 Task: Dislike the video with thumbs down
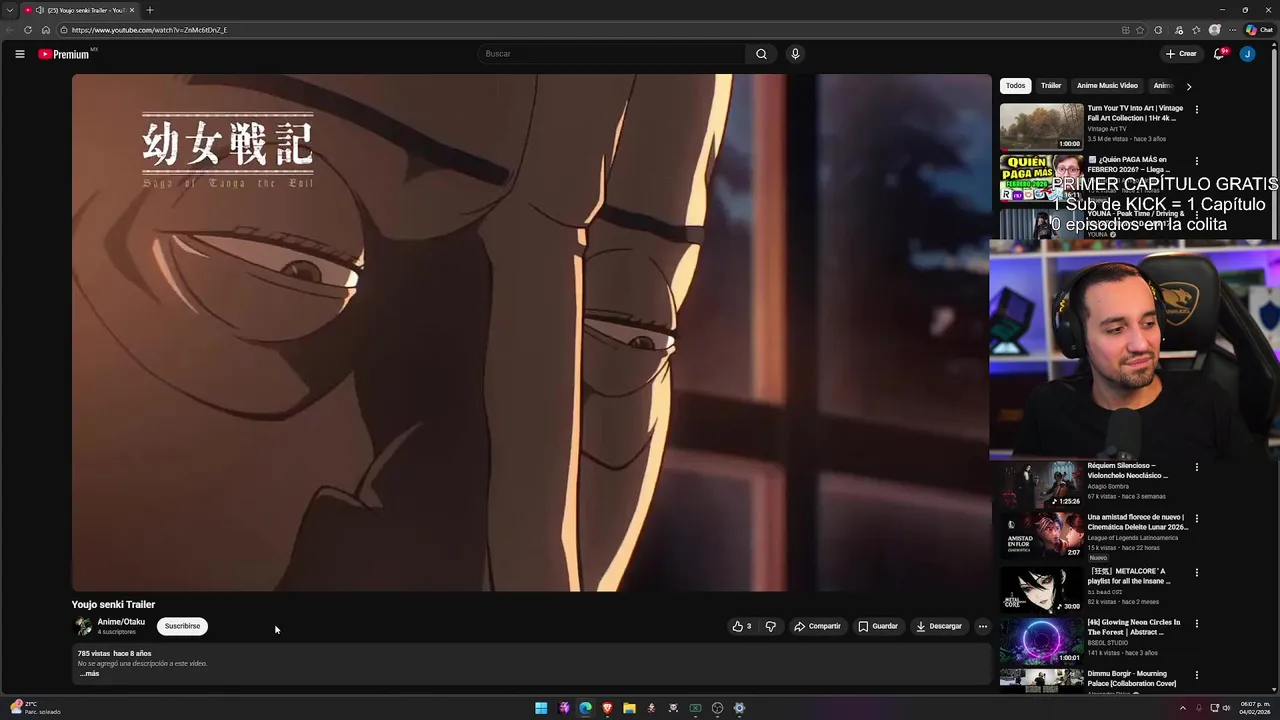pyautogui.click(x=771, y=626)
